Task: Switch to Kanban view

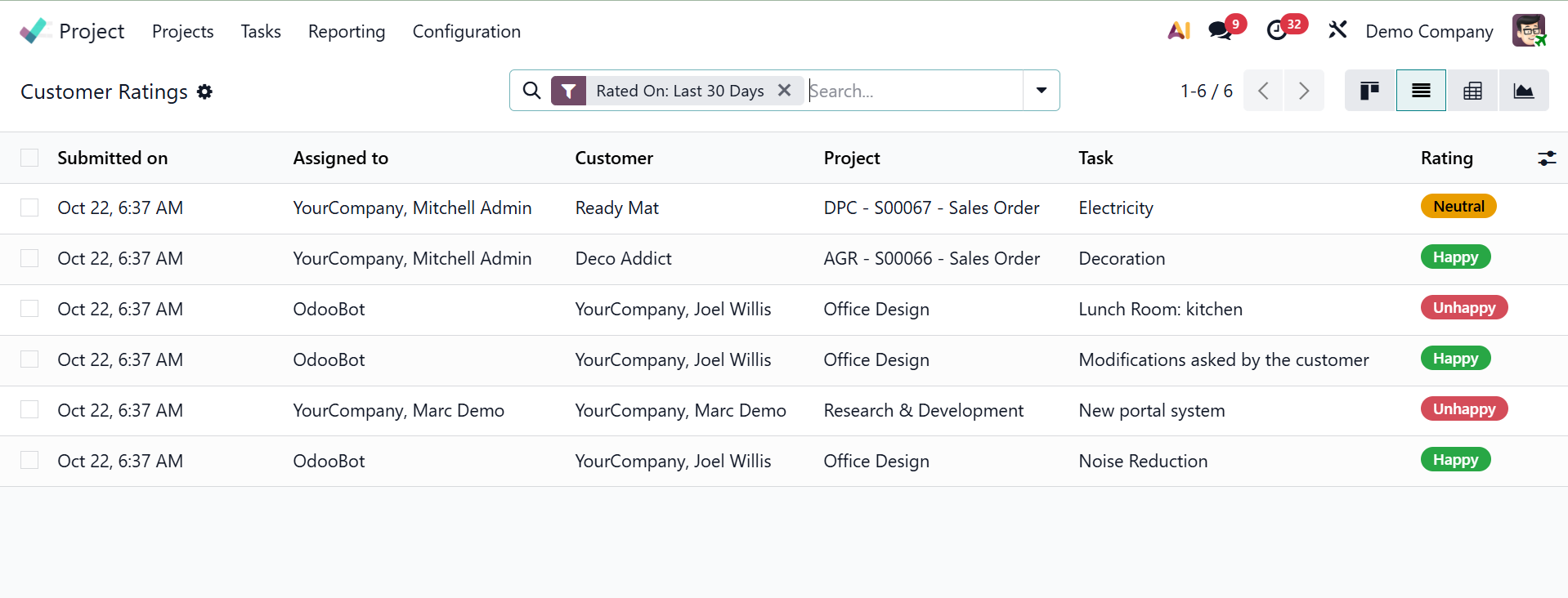Action: (x=1369, y=91)
